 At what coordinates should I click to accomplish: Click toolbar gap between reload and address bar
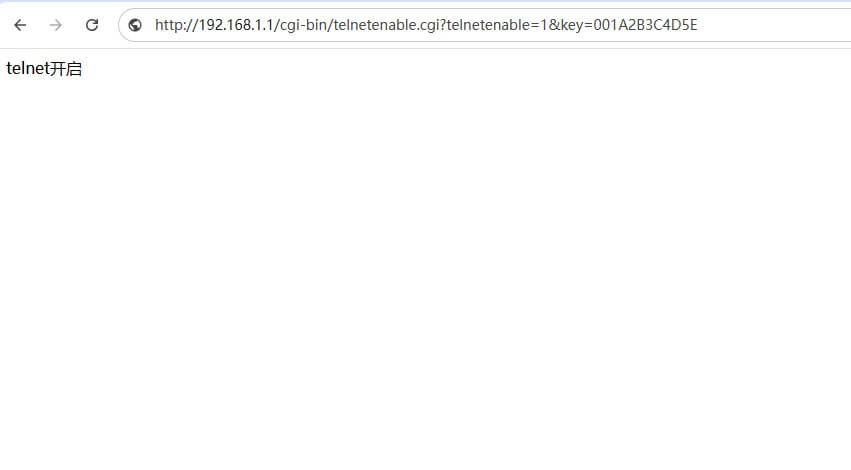(111, 25)
